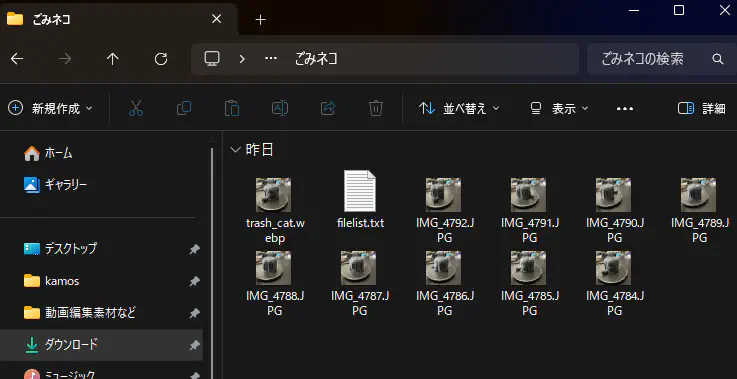Select the ごみネコ tab

(118, 19)
